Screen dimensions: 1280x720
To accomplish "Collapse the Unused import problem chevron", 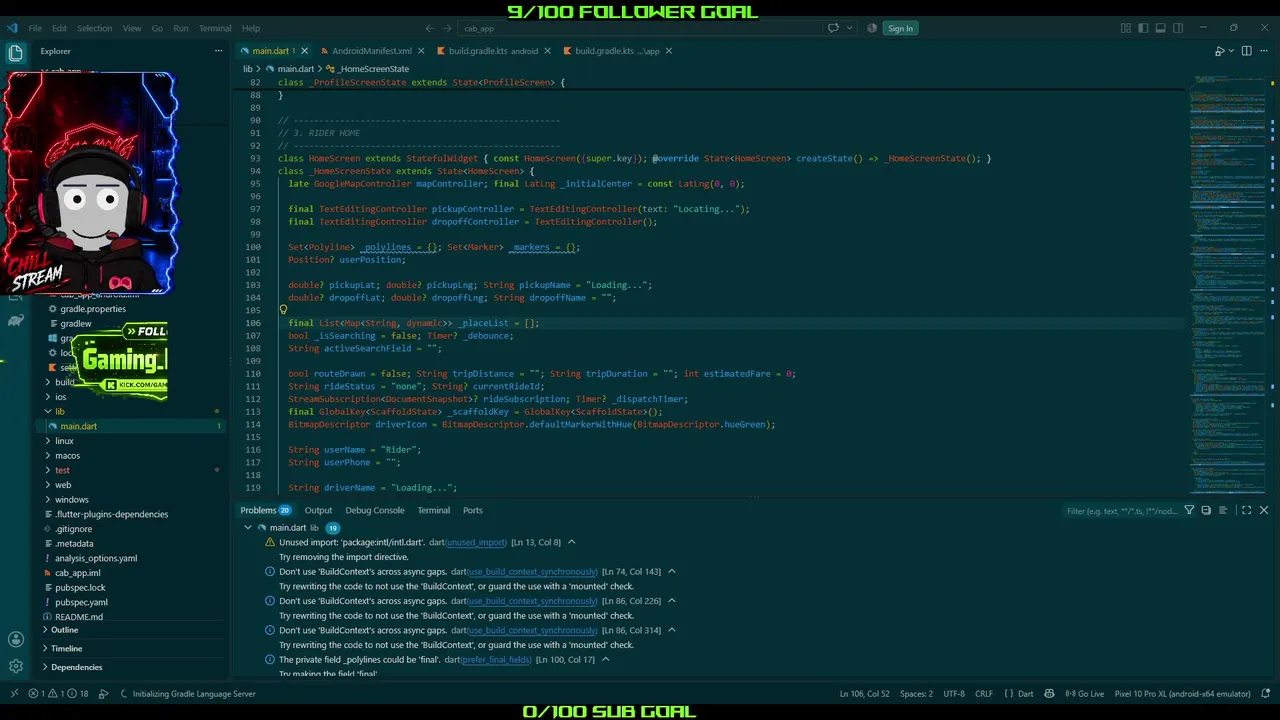I will click(x=571, y=542).
